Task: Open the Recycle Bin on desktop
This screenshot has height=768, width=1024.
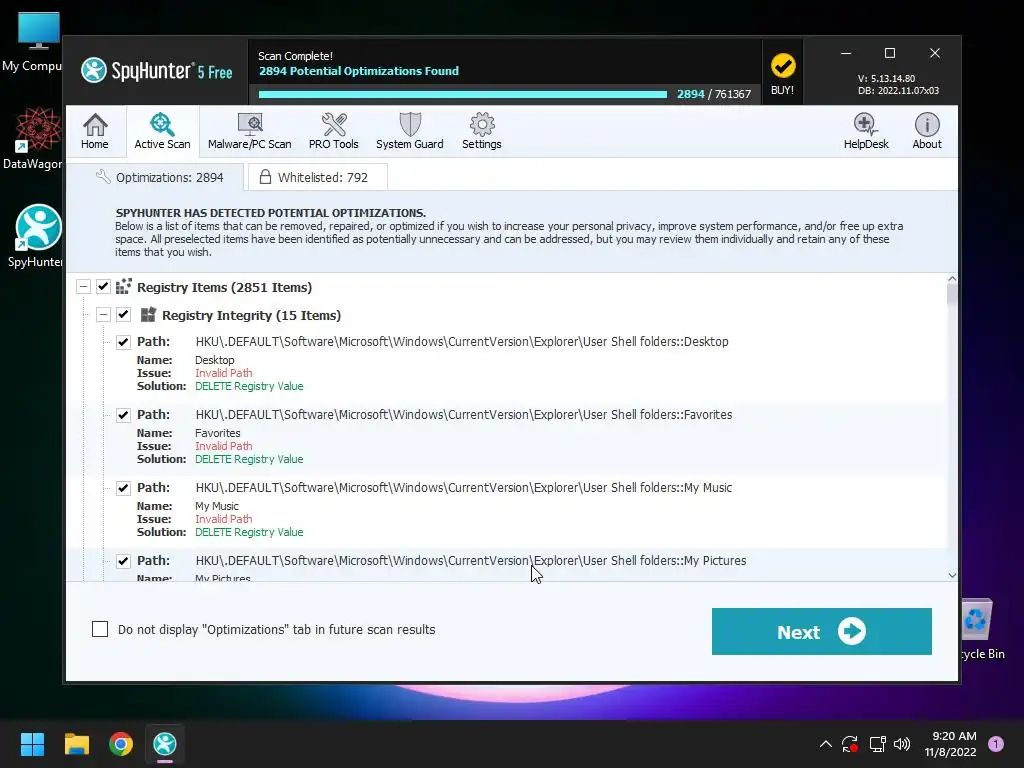Action: click(x=982, y=630)
